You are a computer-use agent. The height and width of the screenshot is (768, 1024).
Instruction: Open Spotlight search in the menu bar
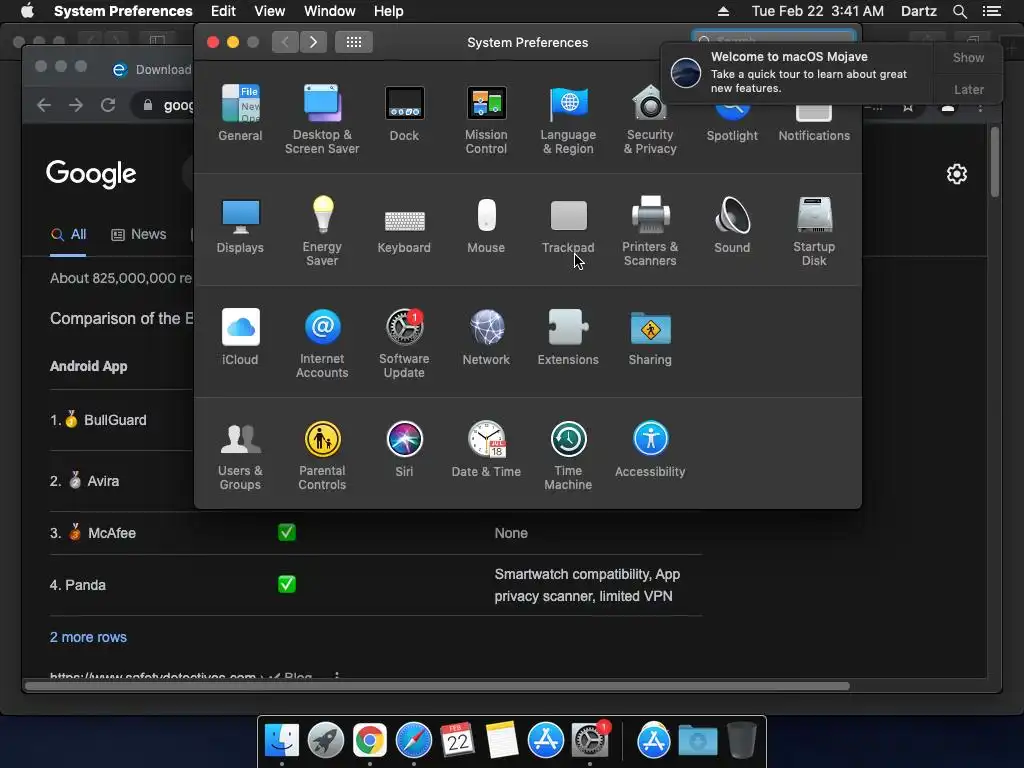[x=959, y=11]
